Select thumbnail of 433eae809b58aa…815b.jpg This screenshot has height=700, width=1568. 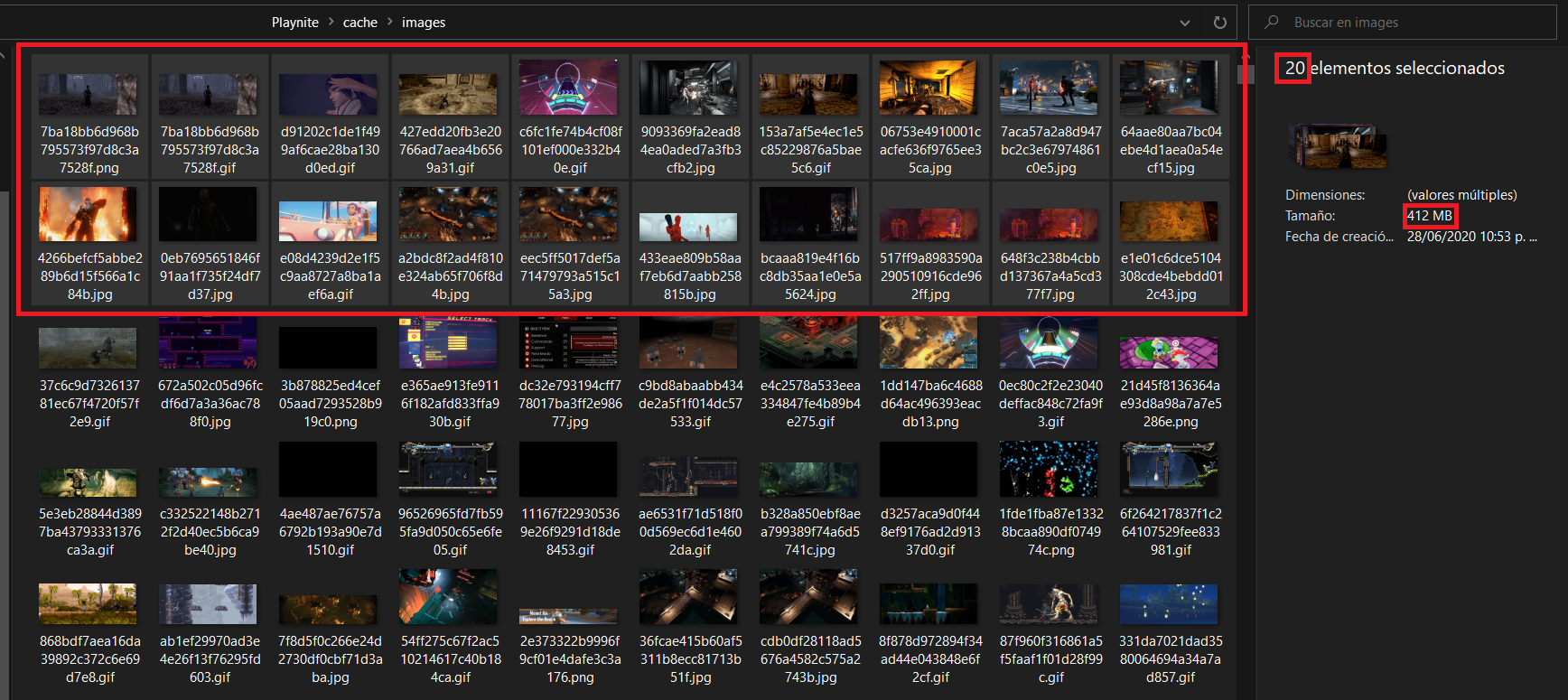coord(689,227)
